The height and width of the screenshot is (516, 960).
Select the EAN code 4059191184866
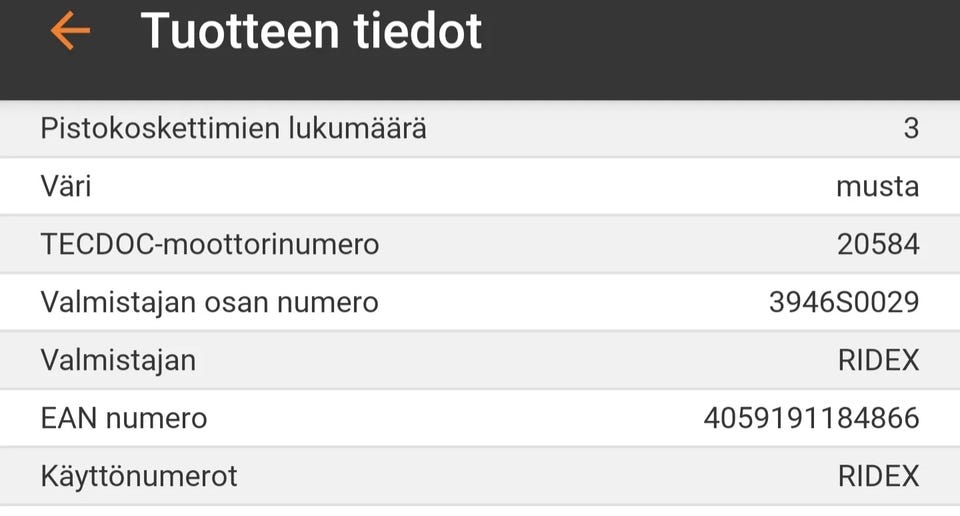pos(811,418)
